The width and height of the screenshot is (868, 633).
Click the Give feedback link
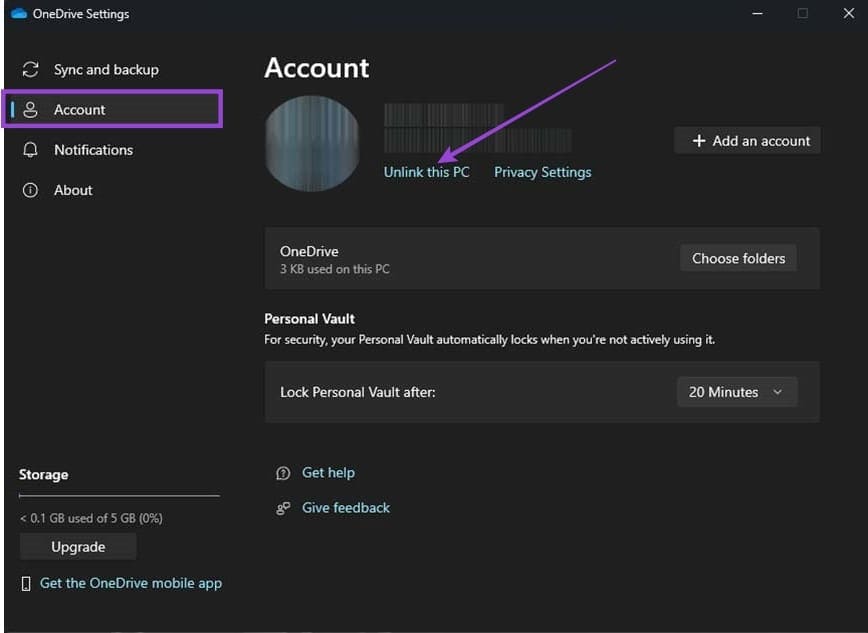346,508
